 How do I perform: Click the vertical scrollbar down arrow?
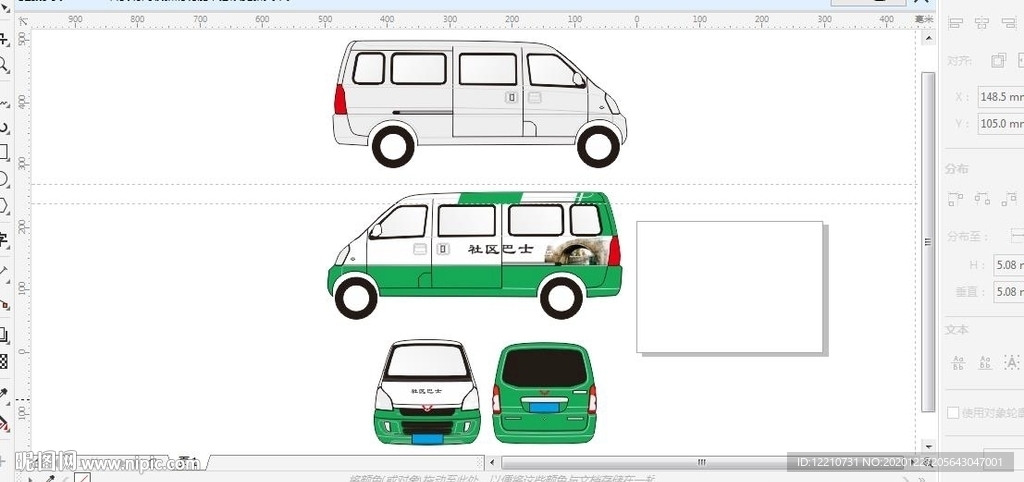pos(928,445)
